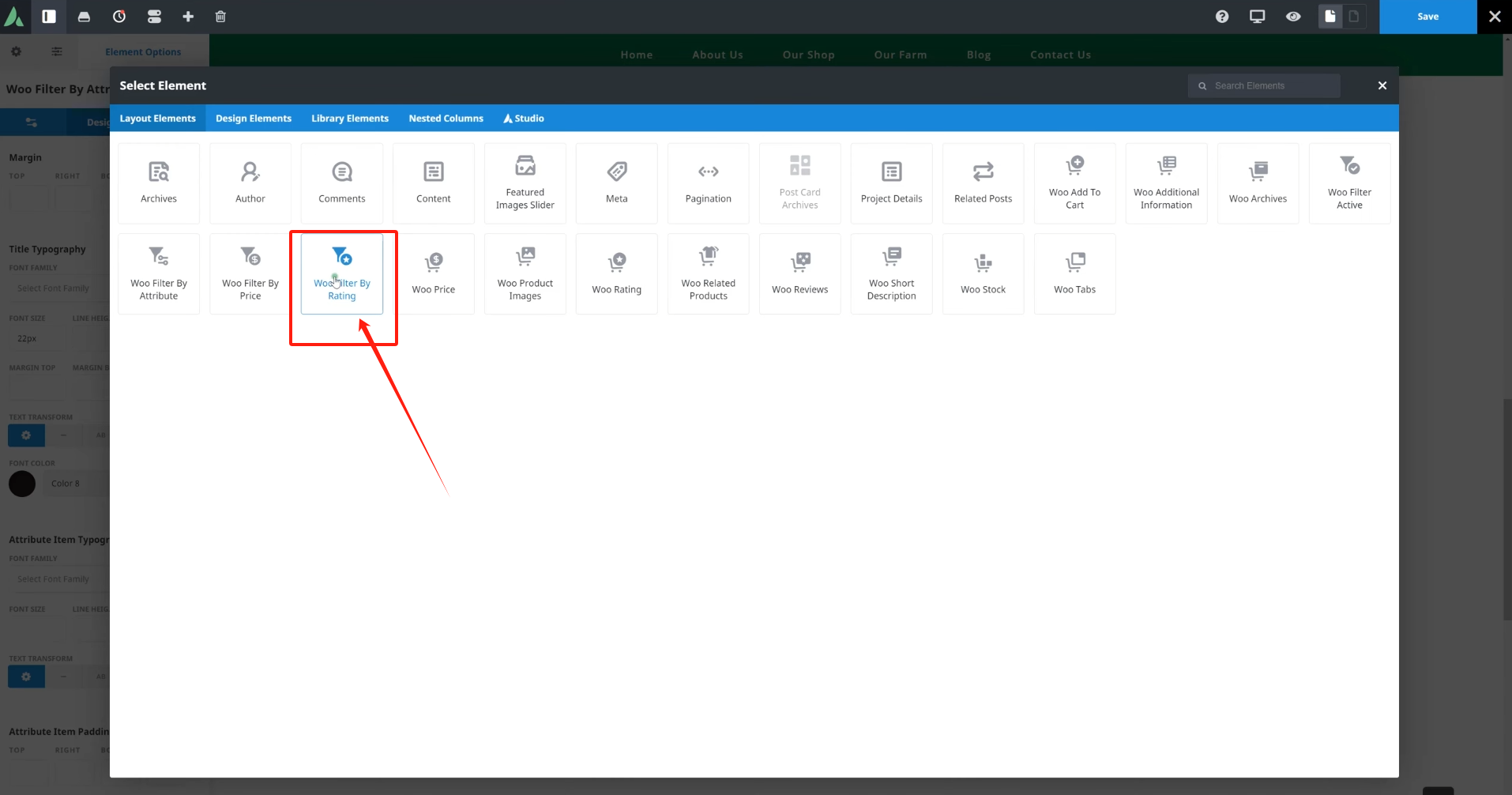Click the blue Save button

(x=1427, y=17)
